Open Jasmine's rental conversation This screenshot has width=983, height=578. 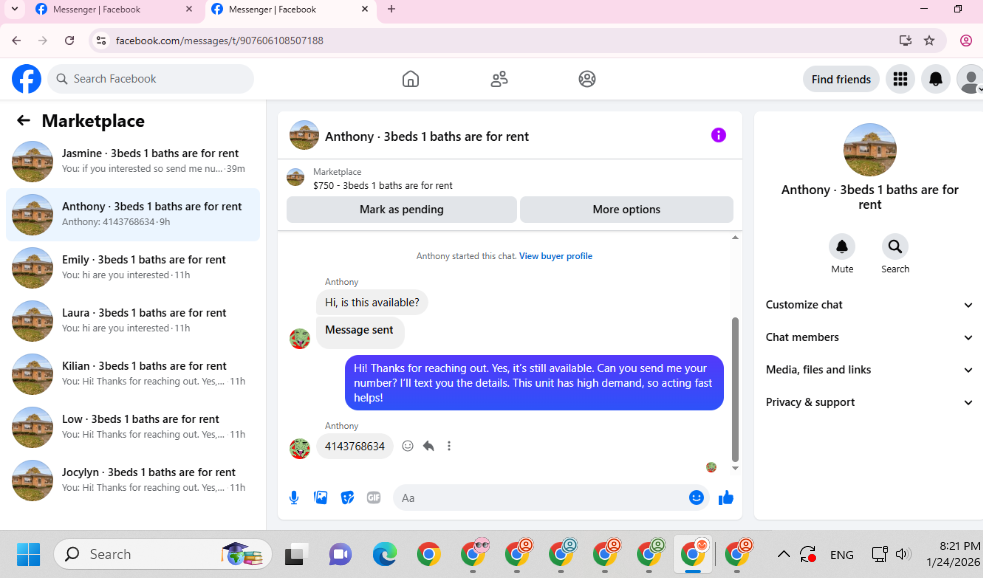pos(133,161)
